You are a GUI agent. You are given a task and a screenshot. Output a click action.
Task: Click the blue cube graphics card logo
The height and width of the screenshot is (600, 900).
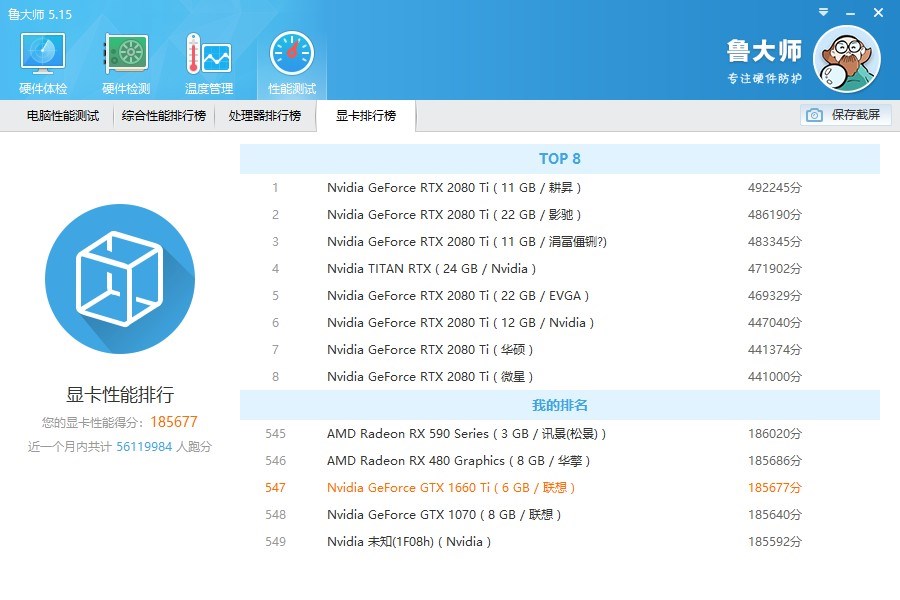click(x=120, y=278)
